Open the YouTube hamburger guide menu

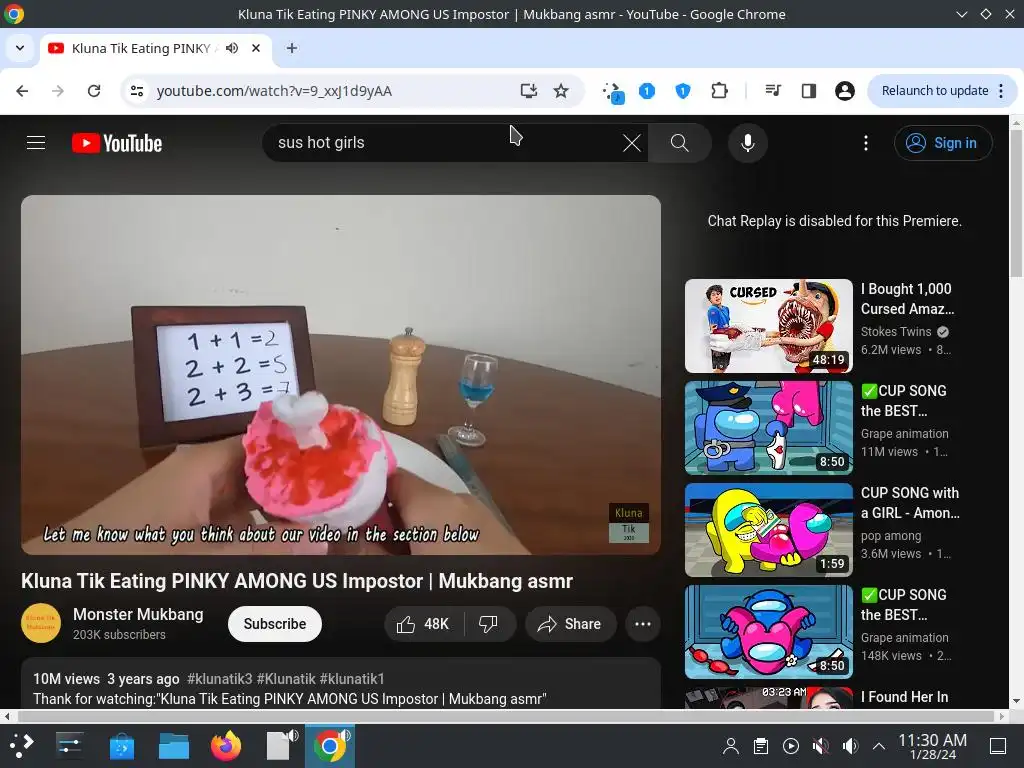coord(36,142)
